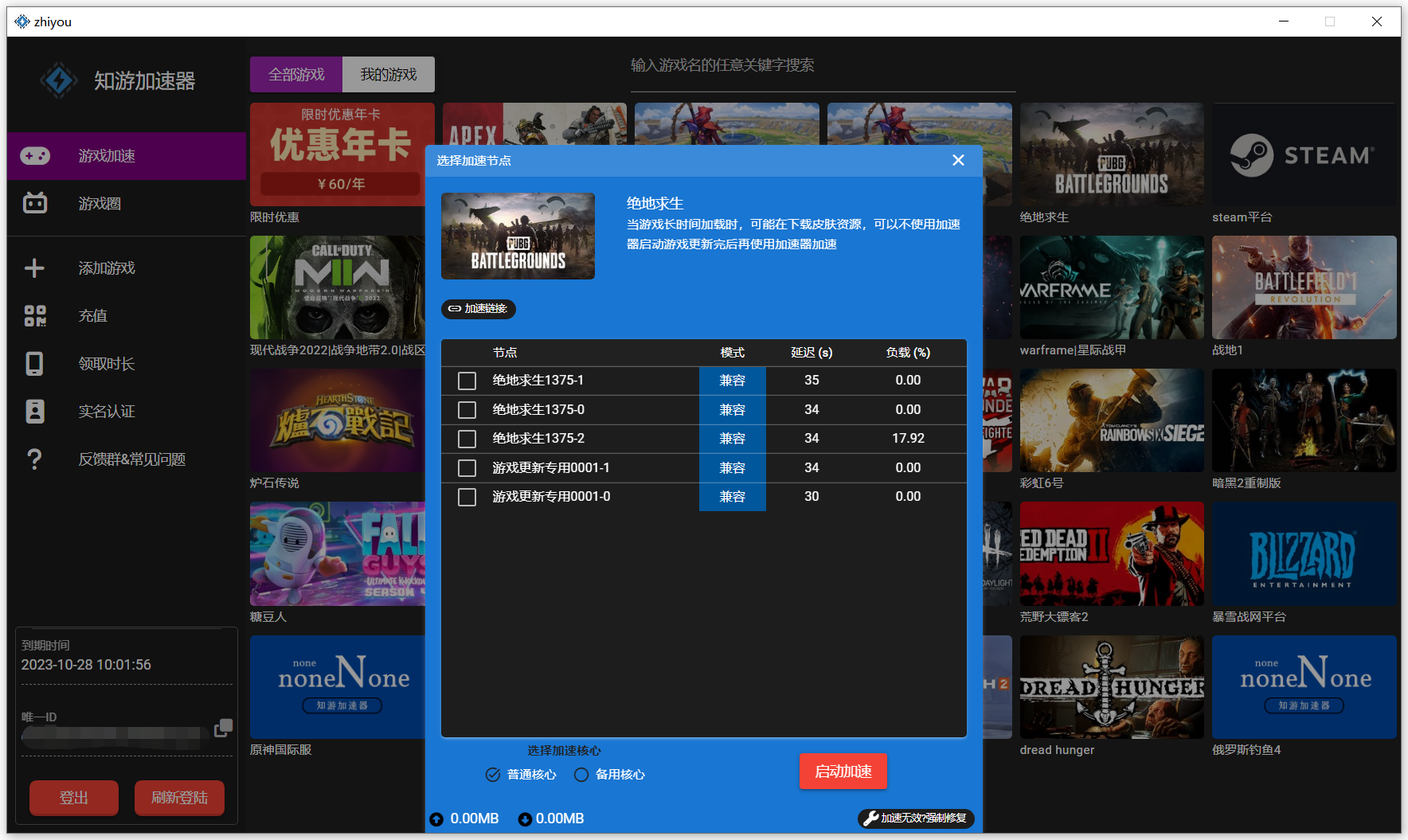Open the 游戏加速 gamepad icon
The height and width of the screenshot is (840, 1408).
click(x=35, y=156)
